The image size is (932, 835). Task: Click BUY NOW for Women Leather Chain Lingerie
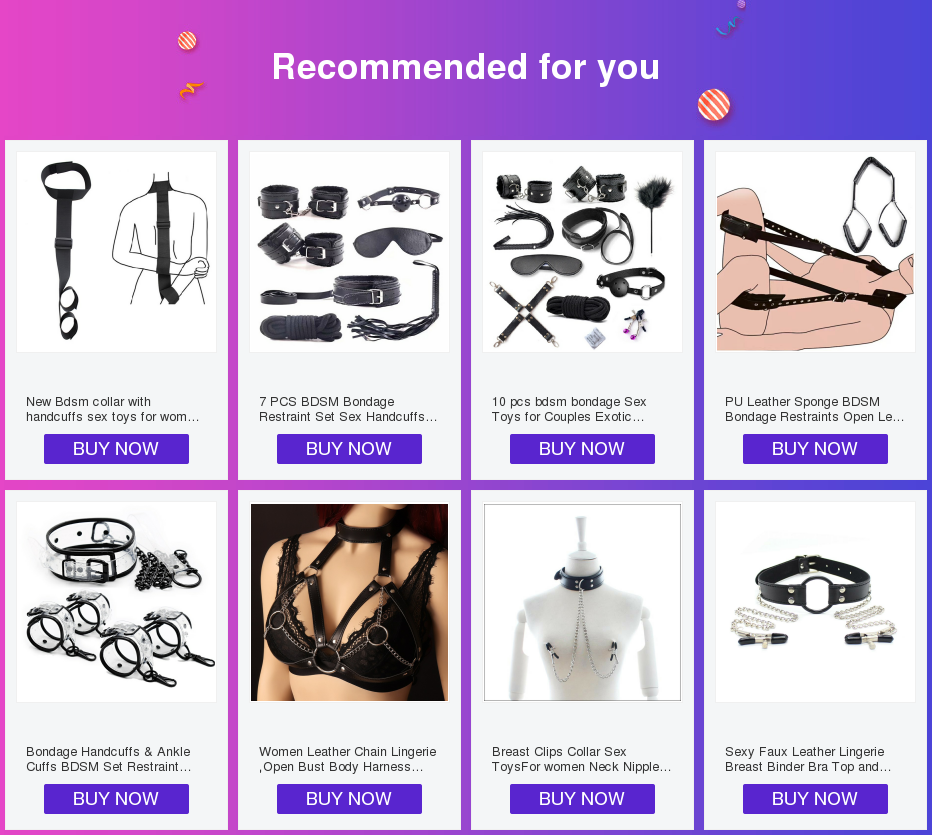(350, 799)
